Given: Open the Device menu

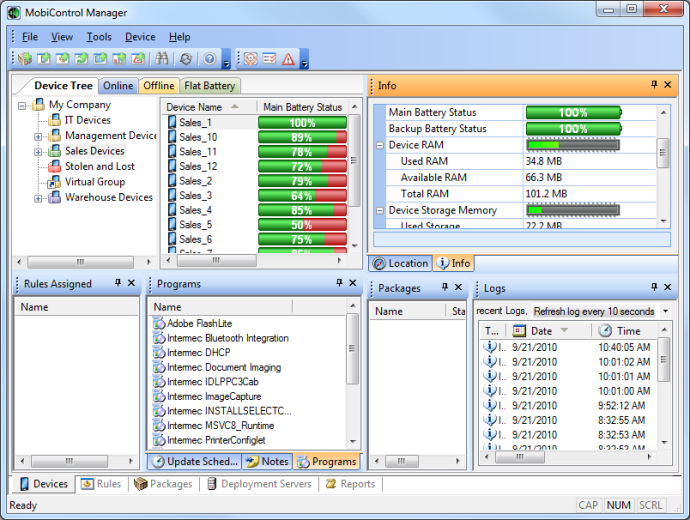Looking at the screenshot, I should tap(140, 37).
